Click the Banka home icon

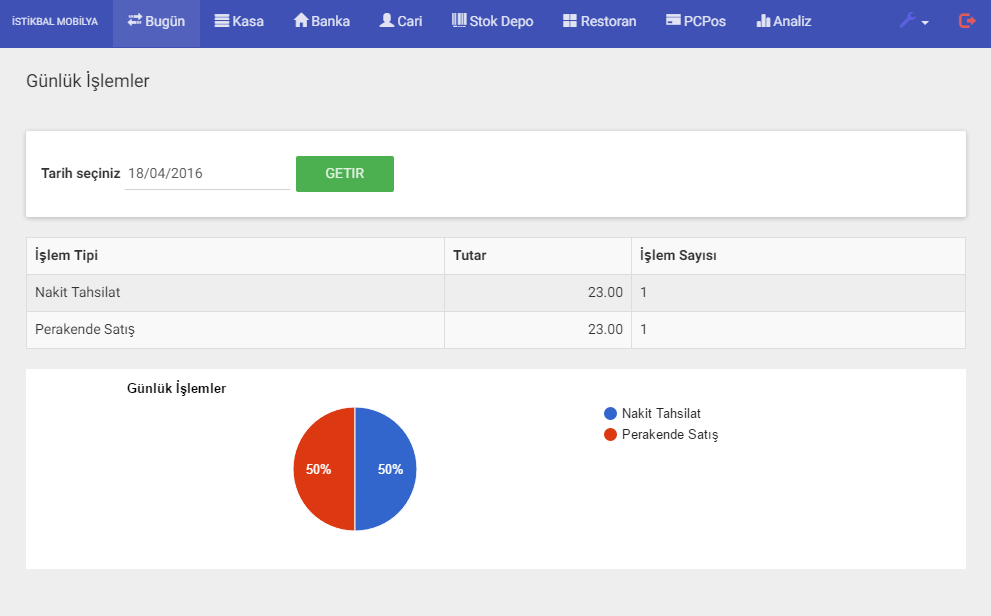pos(301,20)
